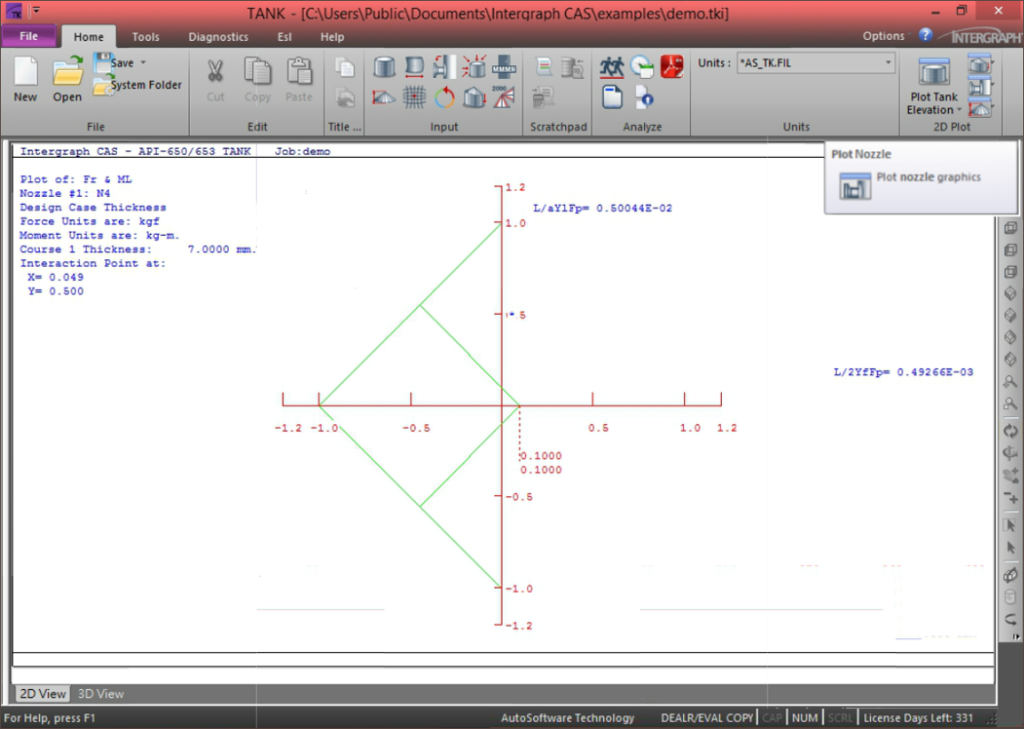Open the File menu
This screenshot has height=729, width=1024.
[29, 36]
